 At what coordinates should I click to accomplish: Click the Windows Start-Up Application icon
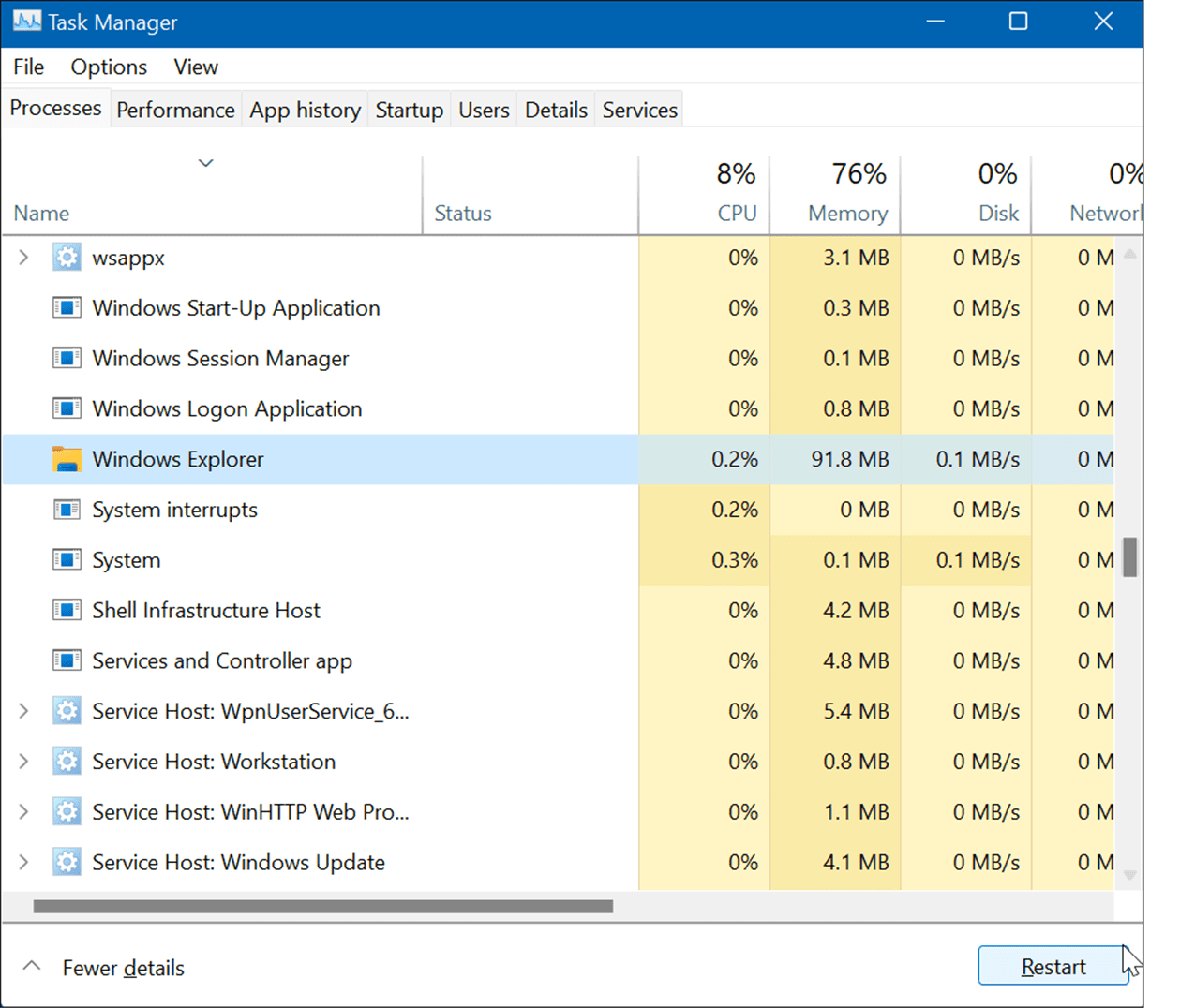[x=67, y=307]
